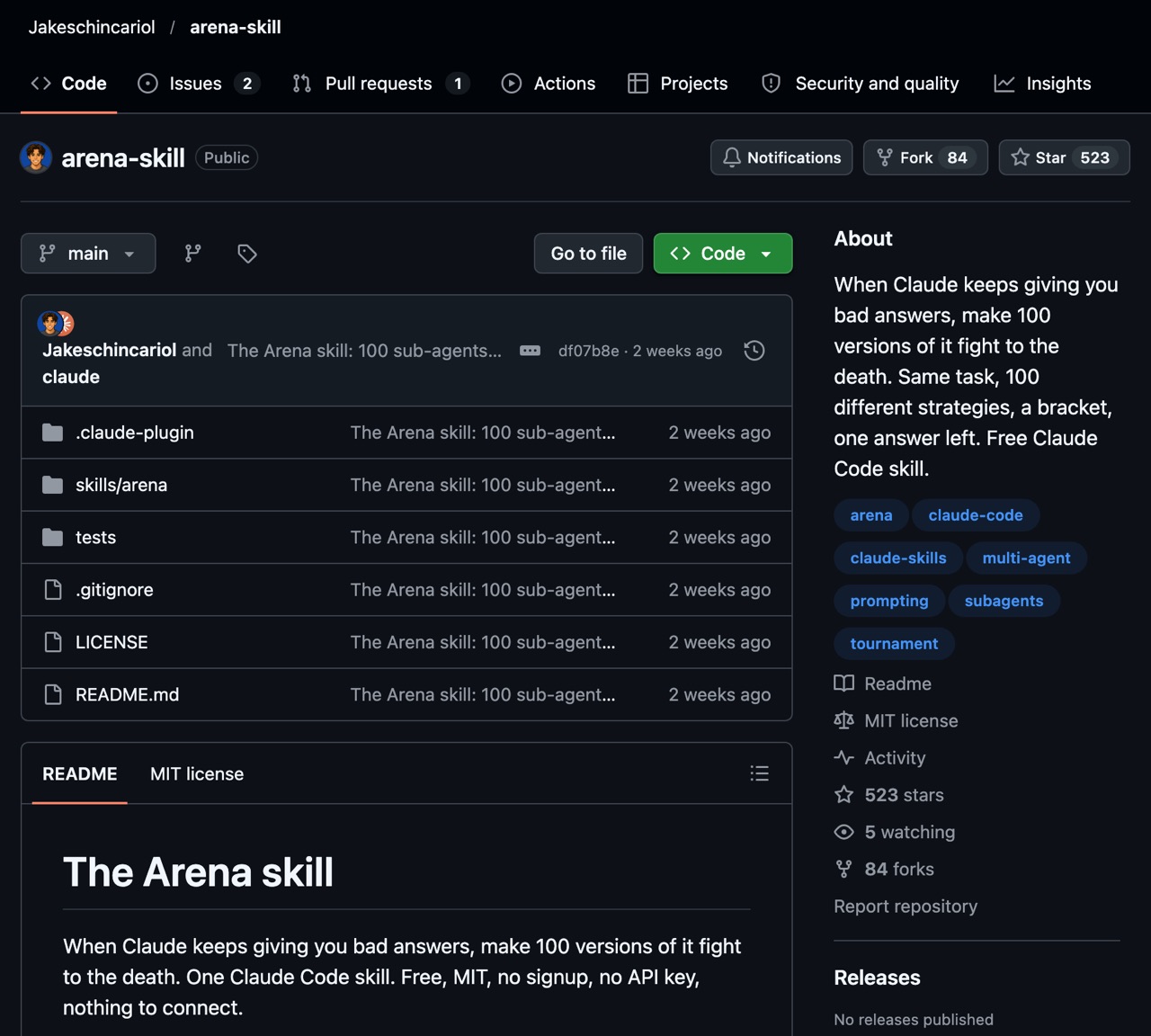The height and width of the screenshot is (1036, 1151).
Task: View the 523 stars link
Action: [889, 795]
